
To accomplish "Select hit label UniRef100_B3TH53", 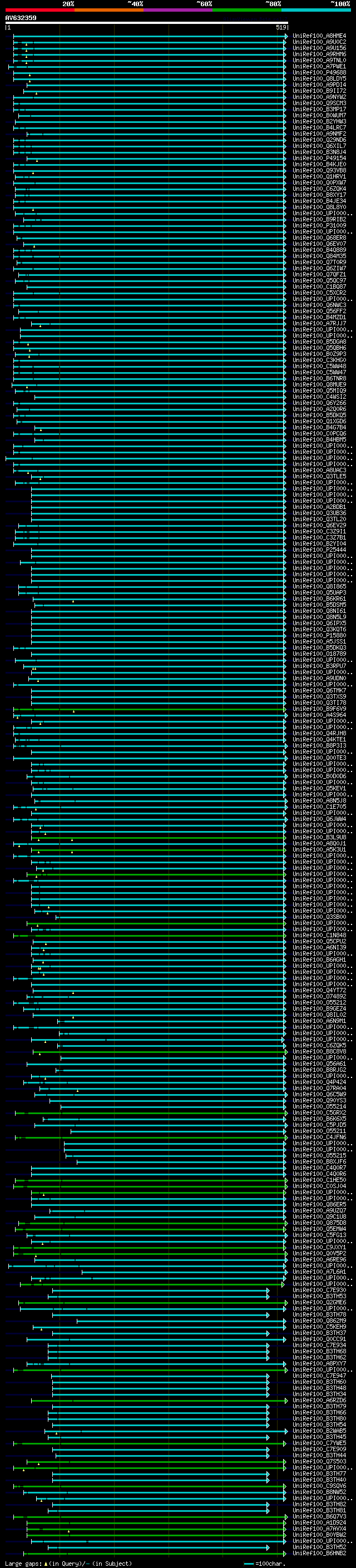I will 319,1296.
